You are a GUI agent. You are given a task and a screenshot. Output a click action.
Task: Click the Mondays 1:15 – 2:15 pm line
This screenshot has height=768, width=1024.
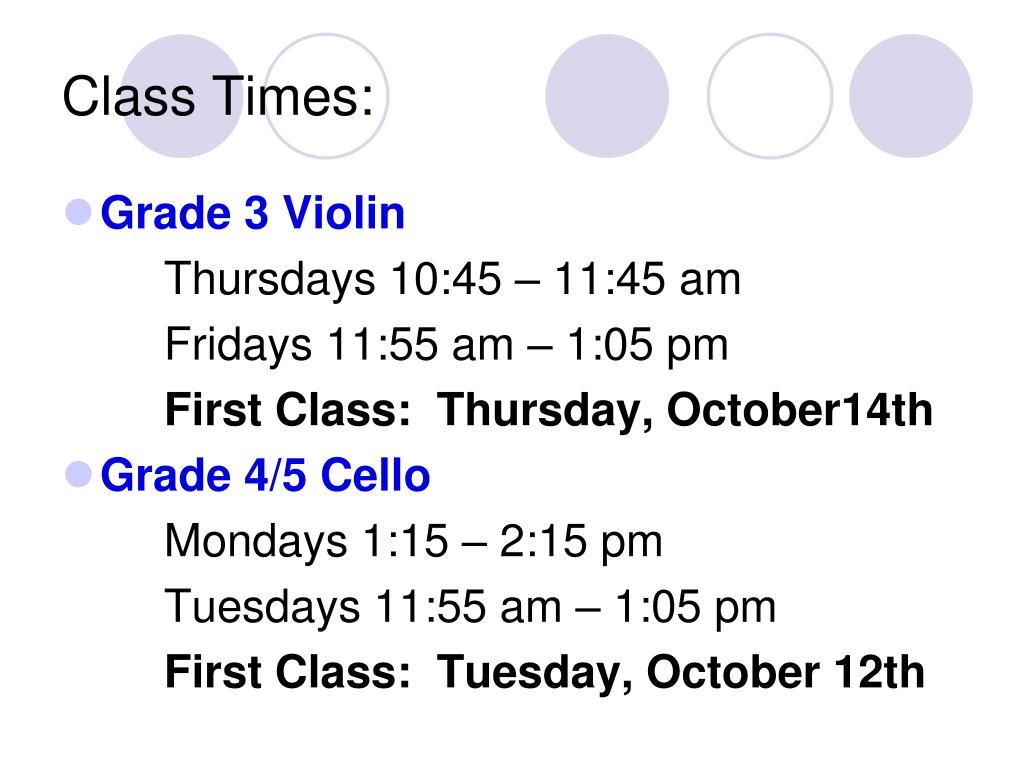click(413, 541)
